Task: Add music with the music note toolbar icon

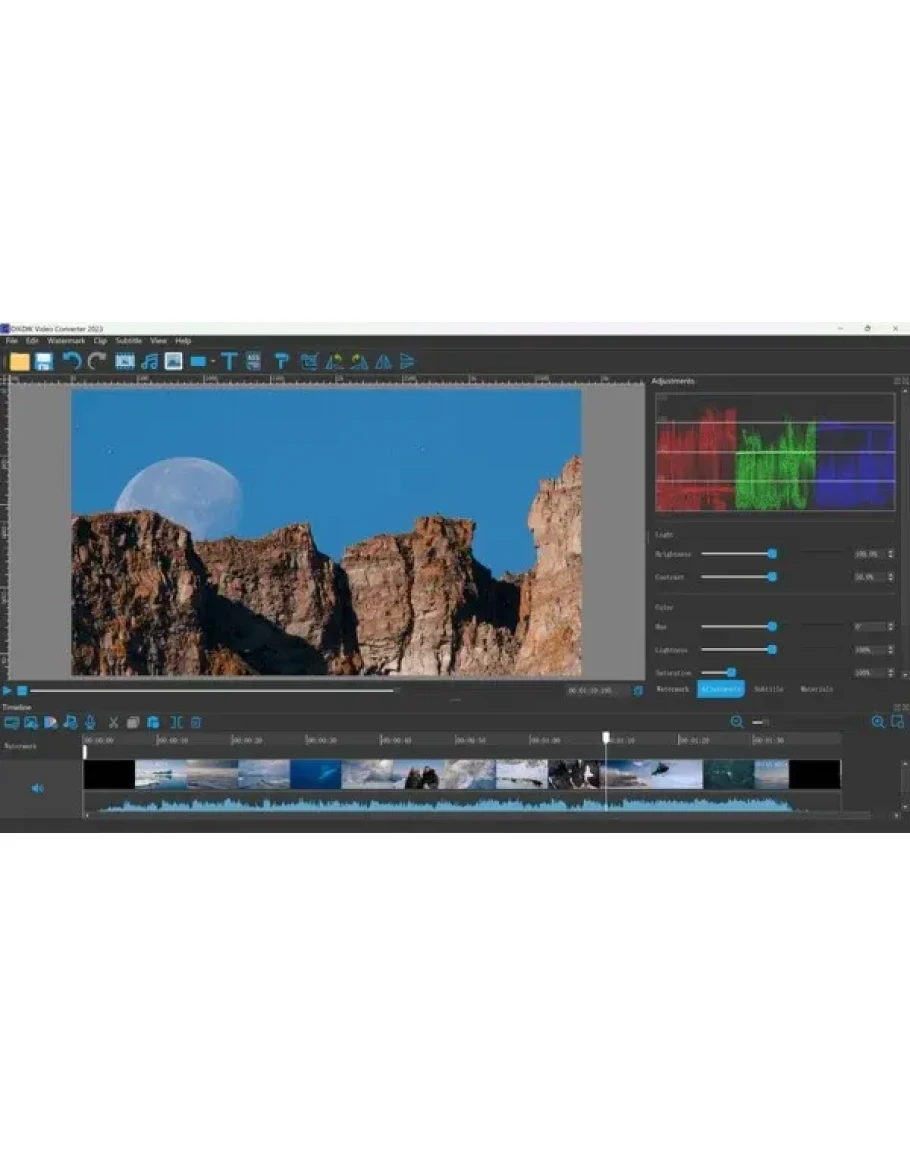Action: pyautogui.click(x=150, y=362)
